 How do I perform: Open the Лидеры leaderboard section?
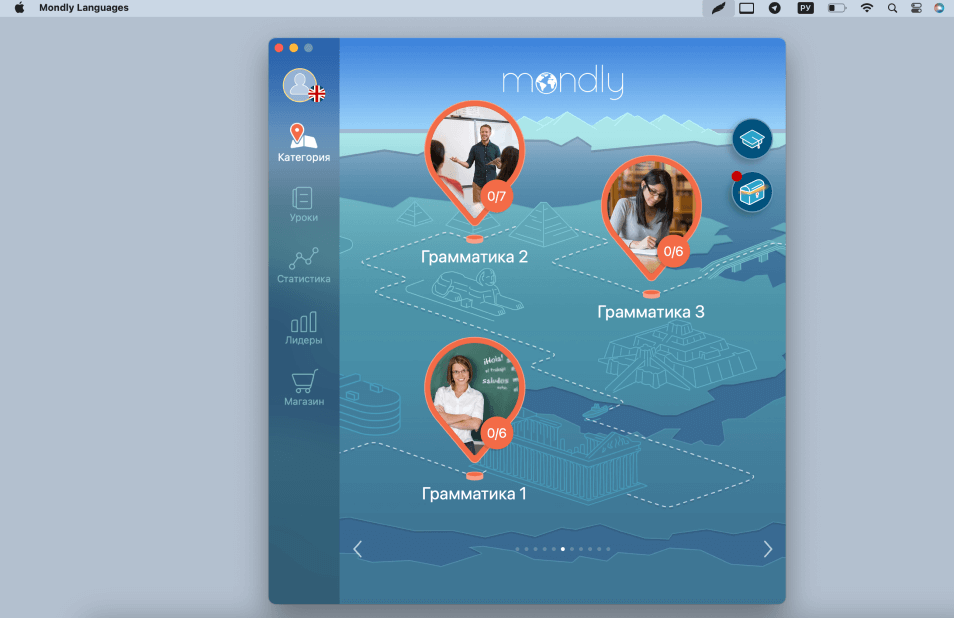pyautogui.click(x=303, y=327)
